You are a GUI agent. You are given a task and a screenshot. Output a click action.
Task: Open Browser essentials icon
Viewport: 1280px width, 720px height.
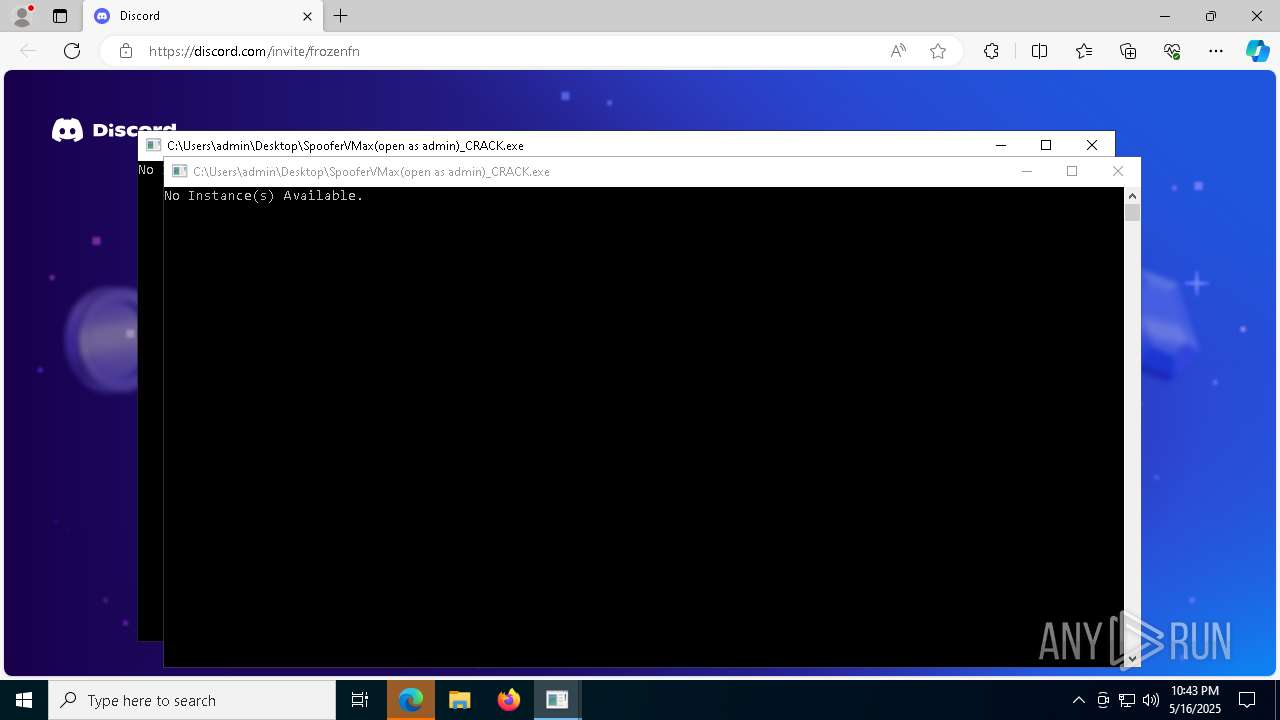[1172, 51]
